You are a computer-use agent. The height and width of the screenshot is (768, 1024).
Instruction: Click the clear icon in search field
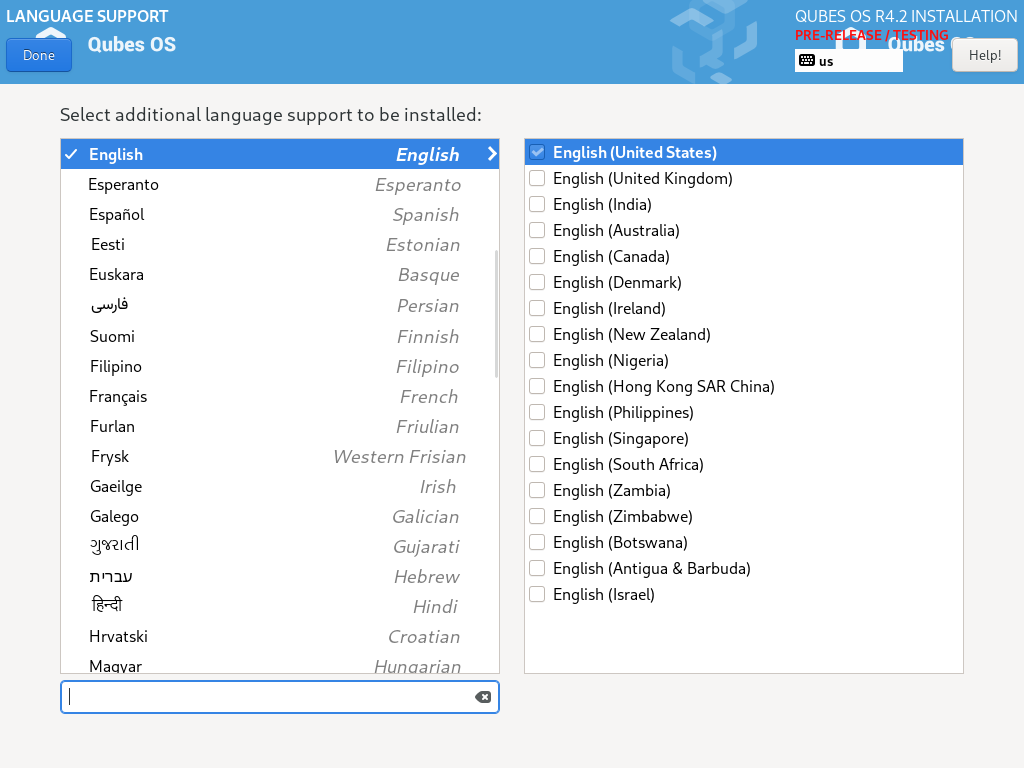click(x=483, y=697)
